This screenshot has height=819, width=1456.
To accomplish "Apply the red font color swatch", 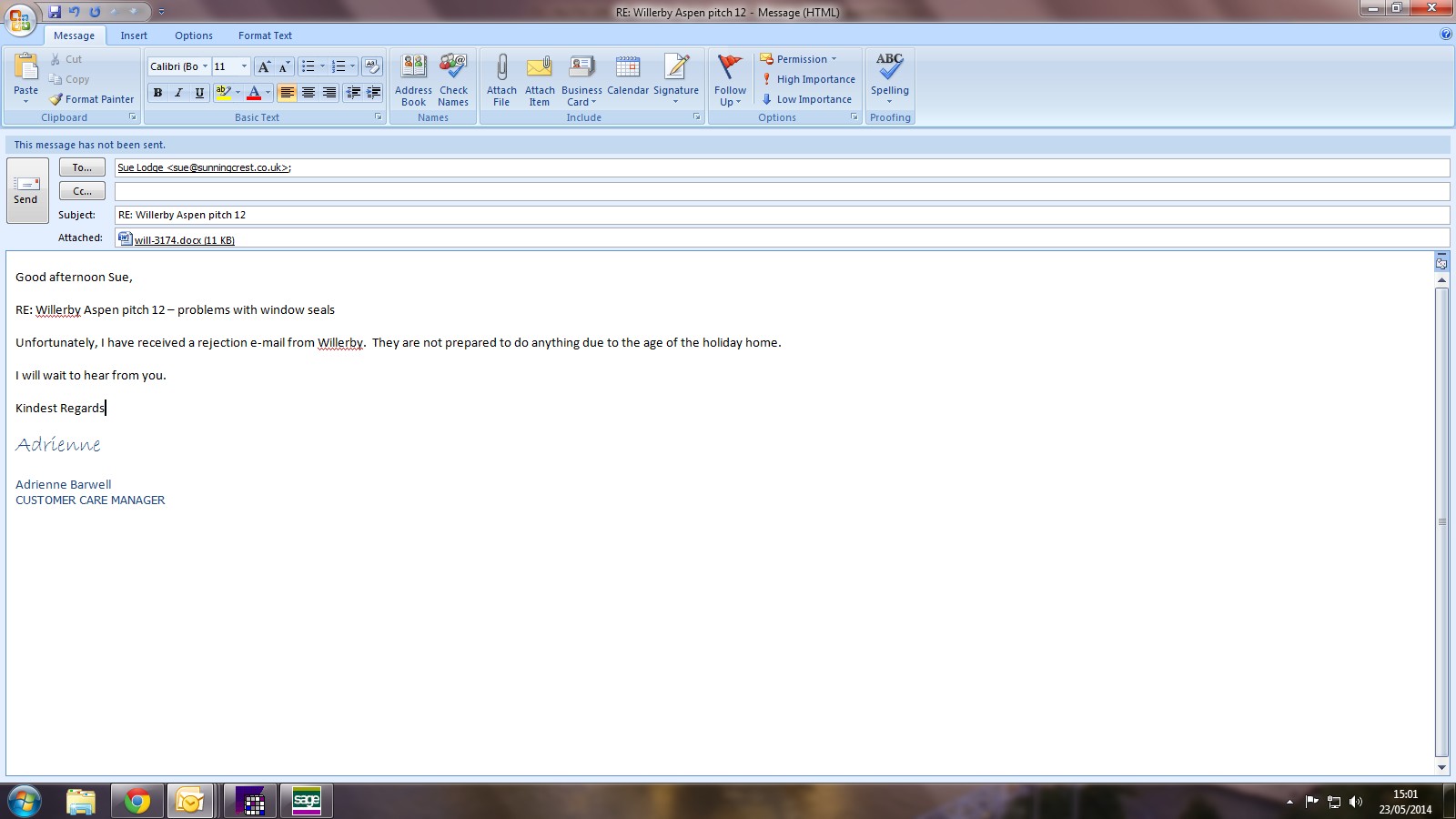I will pos(254,93).
